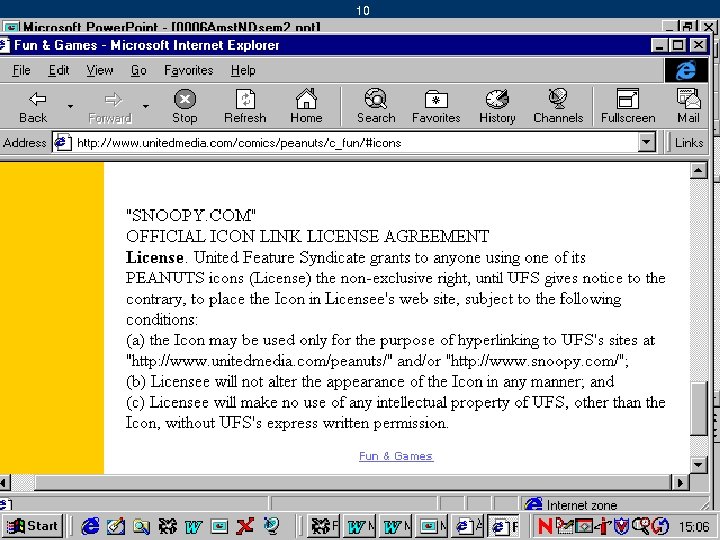Launch PowerPoint from Quick Launch

(219, 526)
